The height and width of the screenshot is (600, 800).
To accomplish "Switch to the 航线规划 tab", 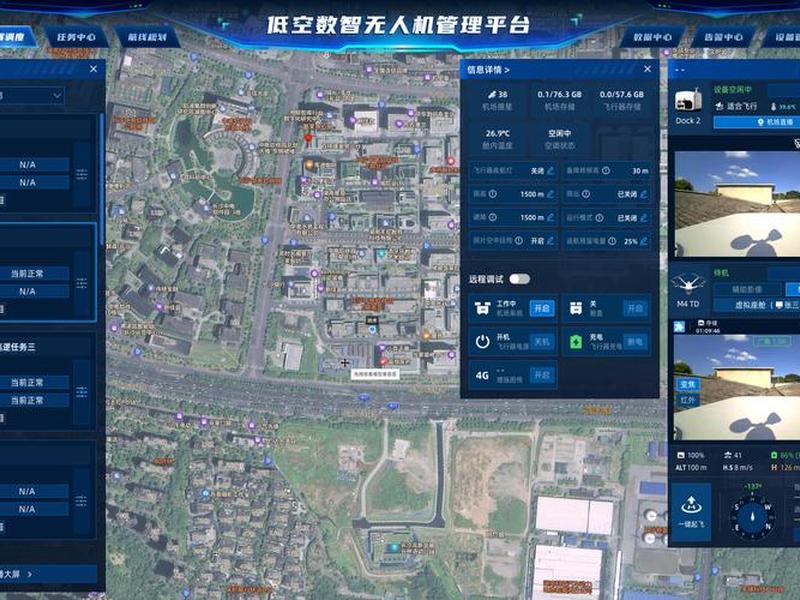I will [147, 37].
